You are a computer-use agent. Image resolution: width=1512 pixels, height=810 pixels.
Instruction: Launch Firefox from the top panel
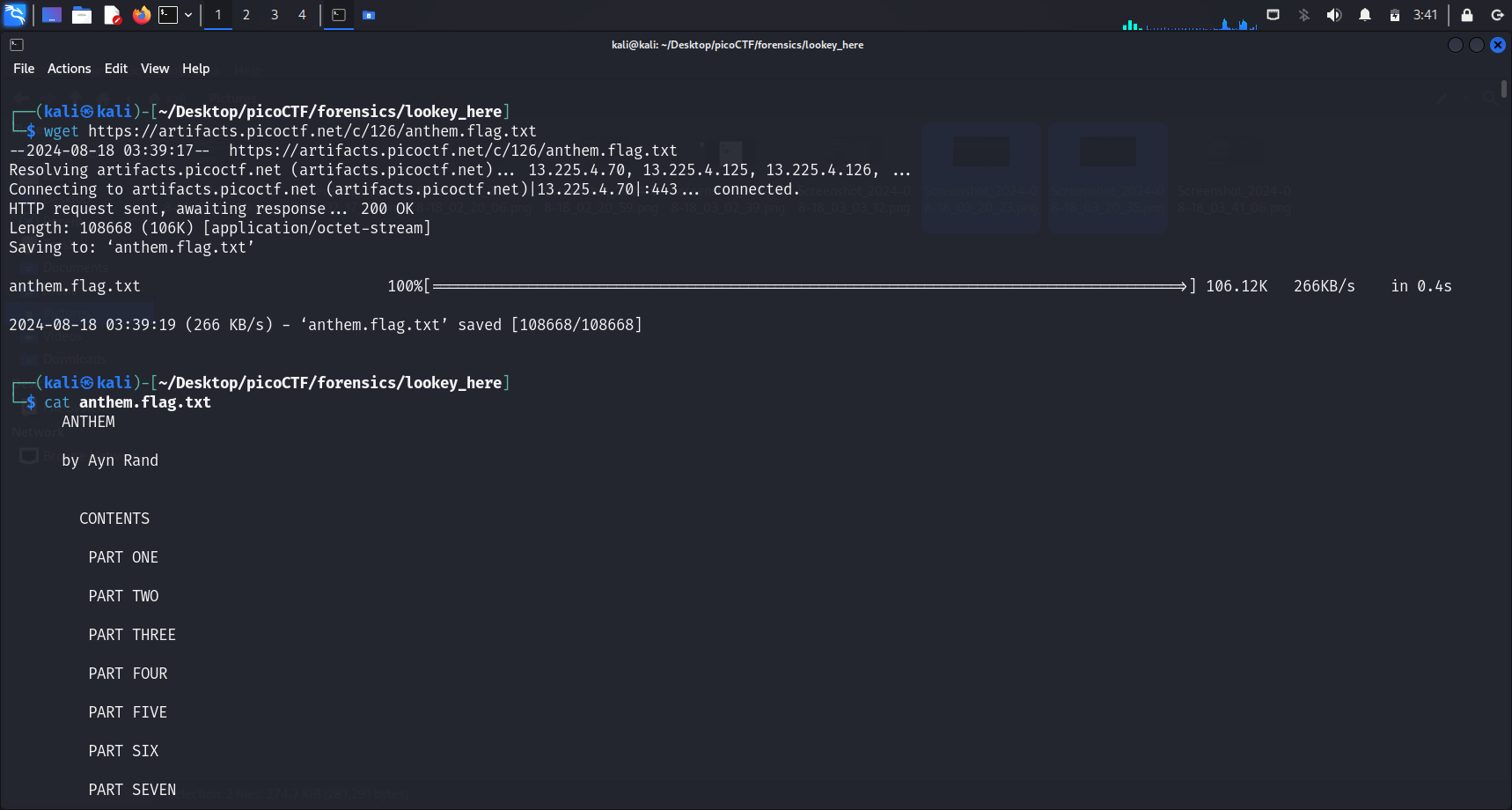point(141,15)
